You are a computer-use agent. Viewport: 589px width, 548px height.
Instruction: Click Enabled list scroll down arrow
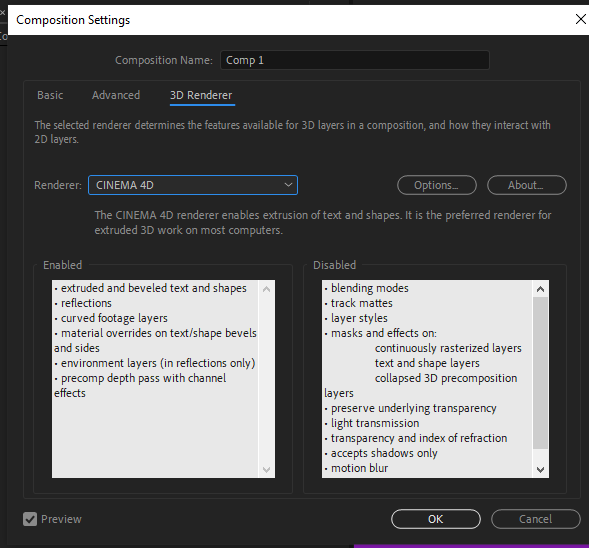click(266, 469)
